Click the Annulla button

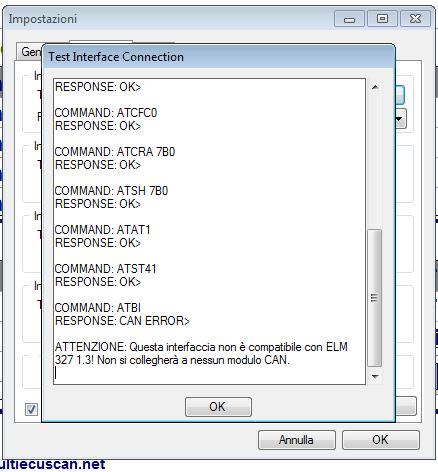(297, 440)
